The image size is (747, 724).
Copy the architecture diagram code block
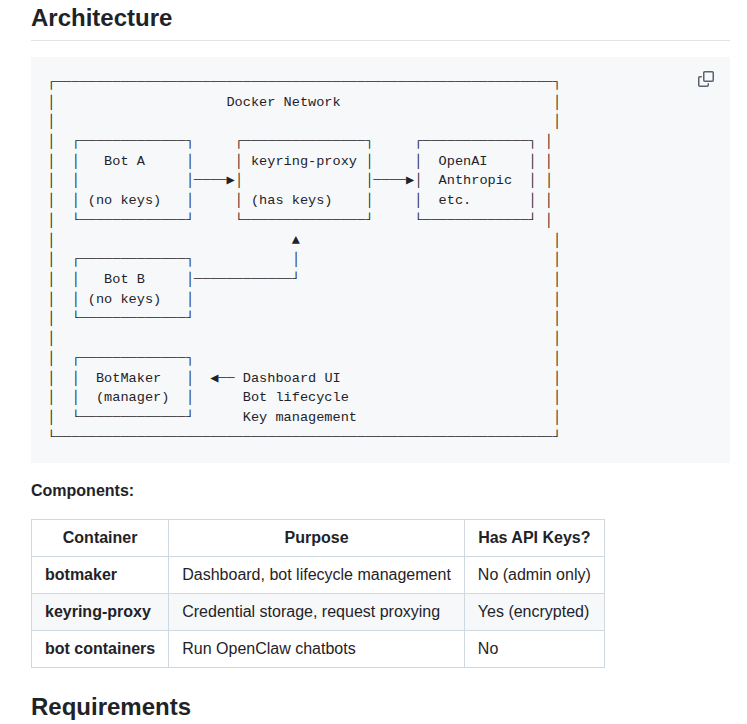point(706,79)
